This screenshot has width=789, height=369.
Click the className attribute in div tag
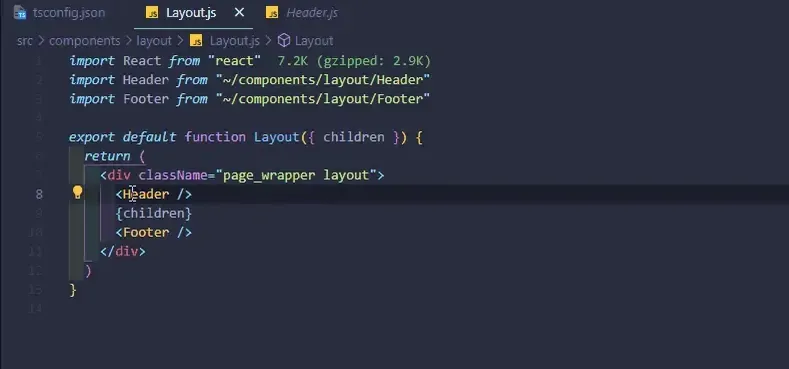coord(173,175)
